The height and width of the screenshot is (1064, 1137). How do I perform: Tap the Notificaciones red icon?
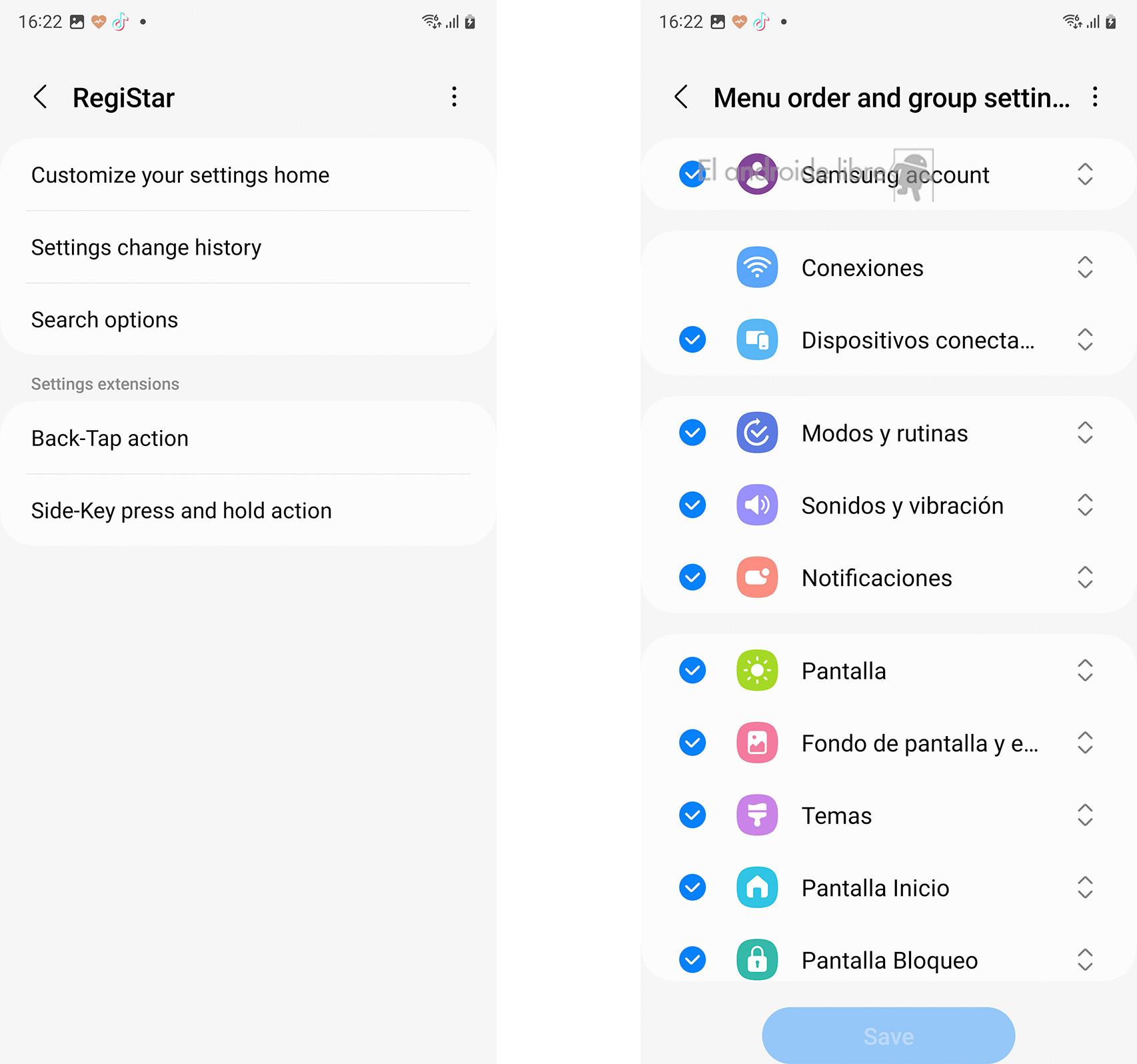pyautogui.click(x=757, y=577)
